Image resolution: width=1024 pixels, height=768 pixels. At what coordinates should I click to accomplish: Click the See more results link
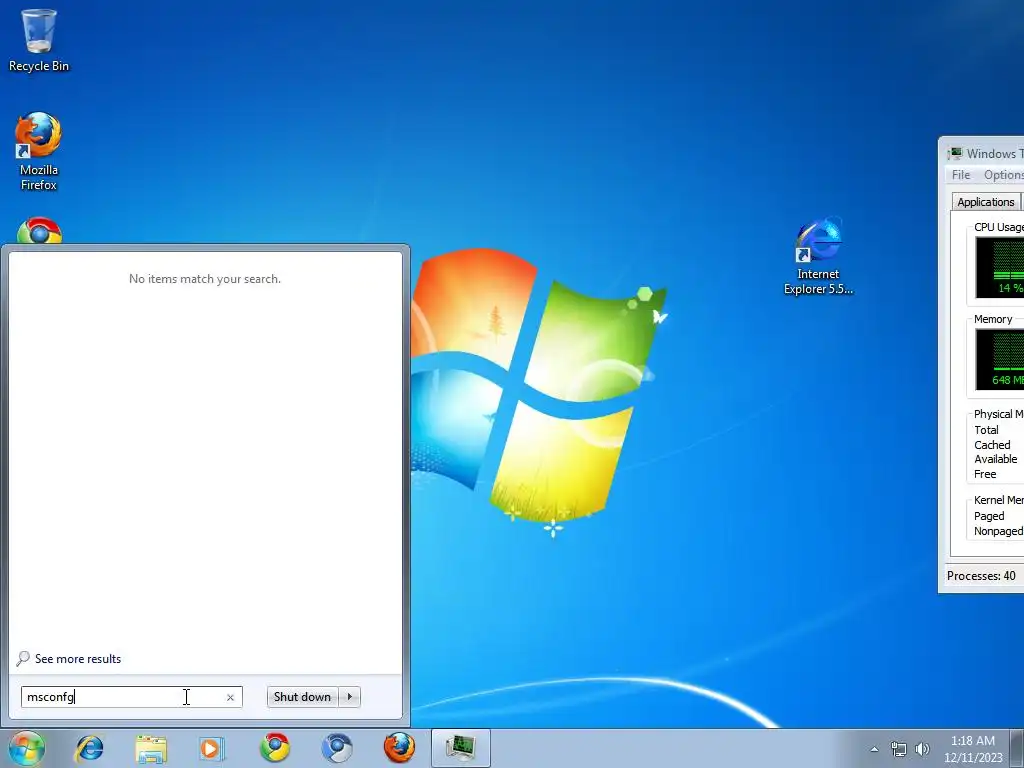78,659
